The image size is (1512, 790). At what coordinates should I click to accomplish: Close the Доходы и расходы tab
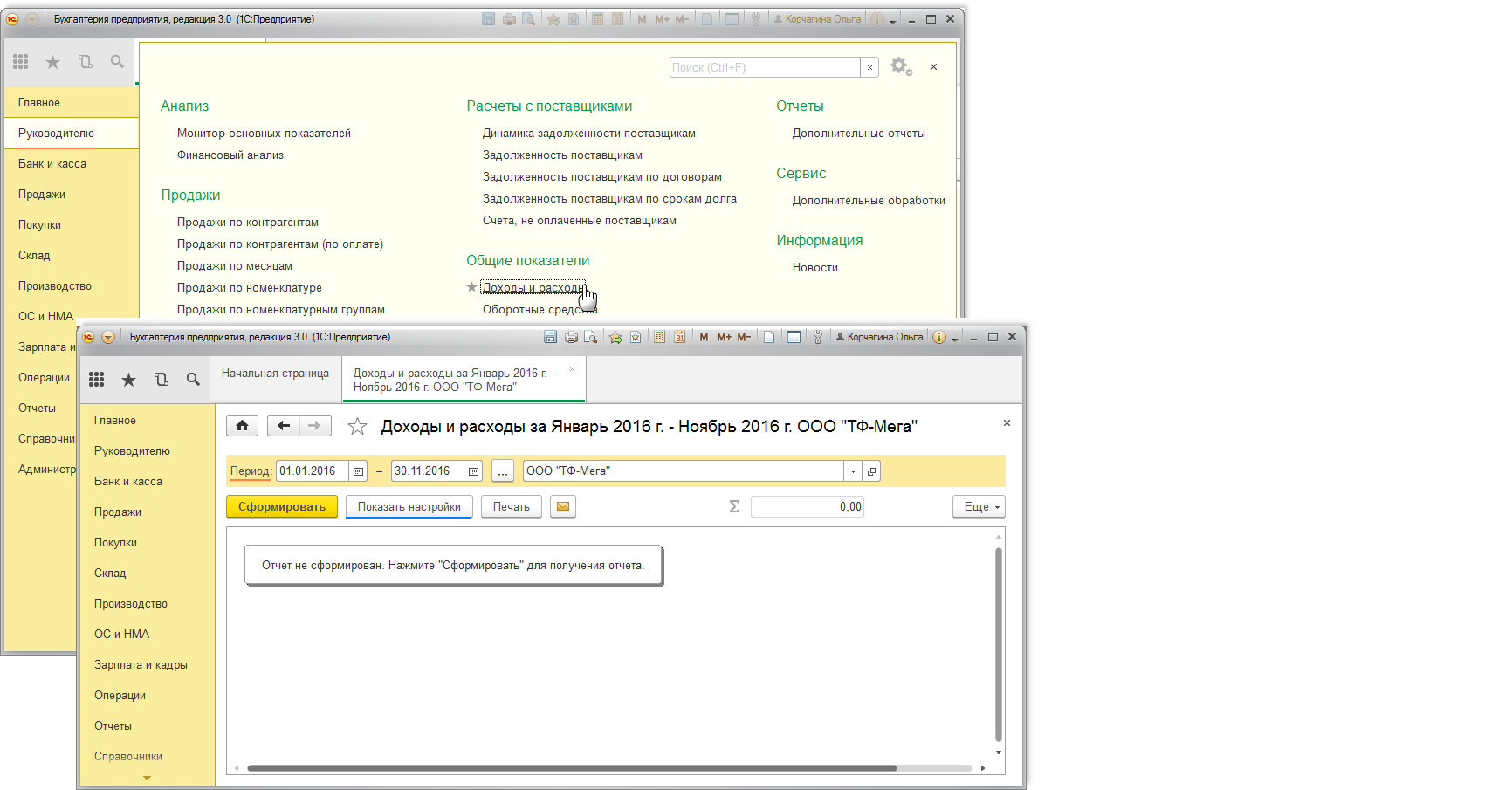tap(573, 369)
